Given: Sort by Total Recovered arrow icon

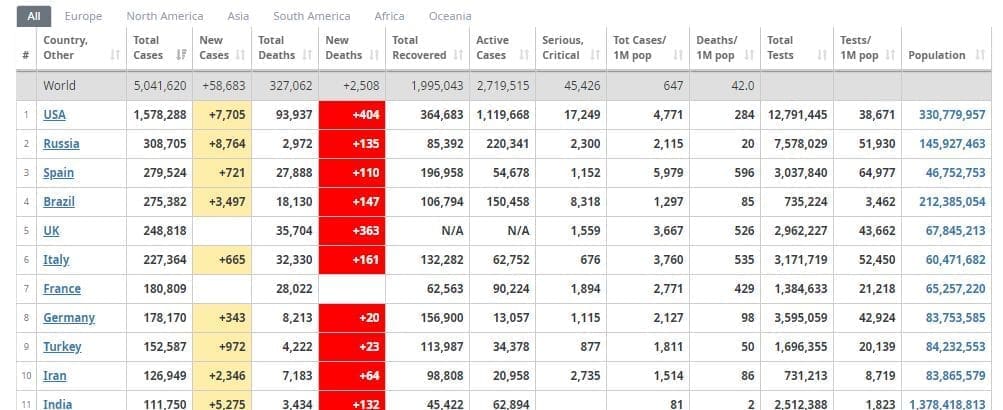Looking at the screenshot, I should tap(459, 55).
